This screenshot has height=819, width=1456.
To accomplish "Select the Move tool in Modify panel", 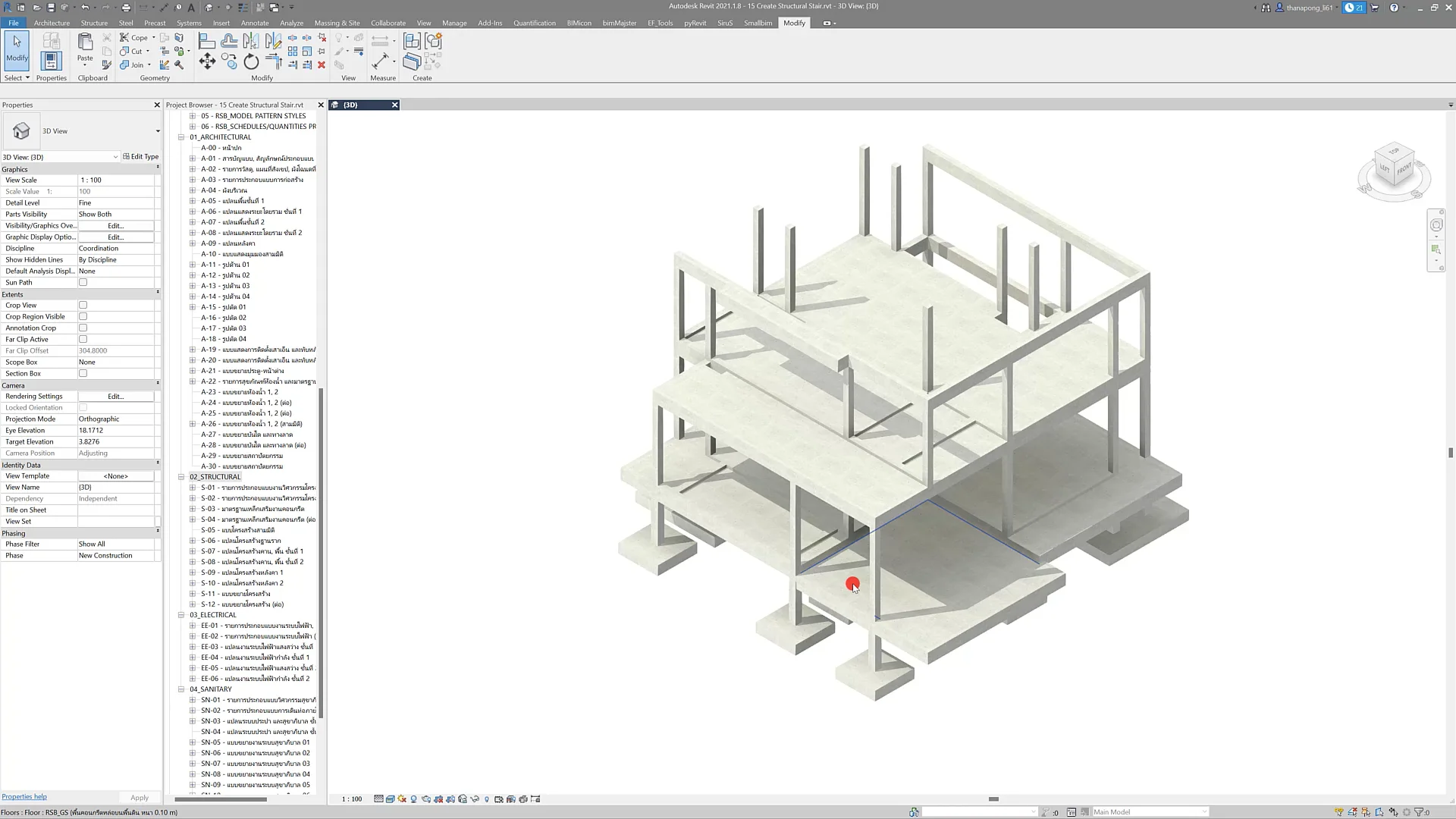I will click(207, 62).
